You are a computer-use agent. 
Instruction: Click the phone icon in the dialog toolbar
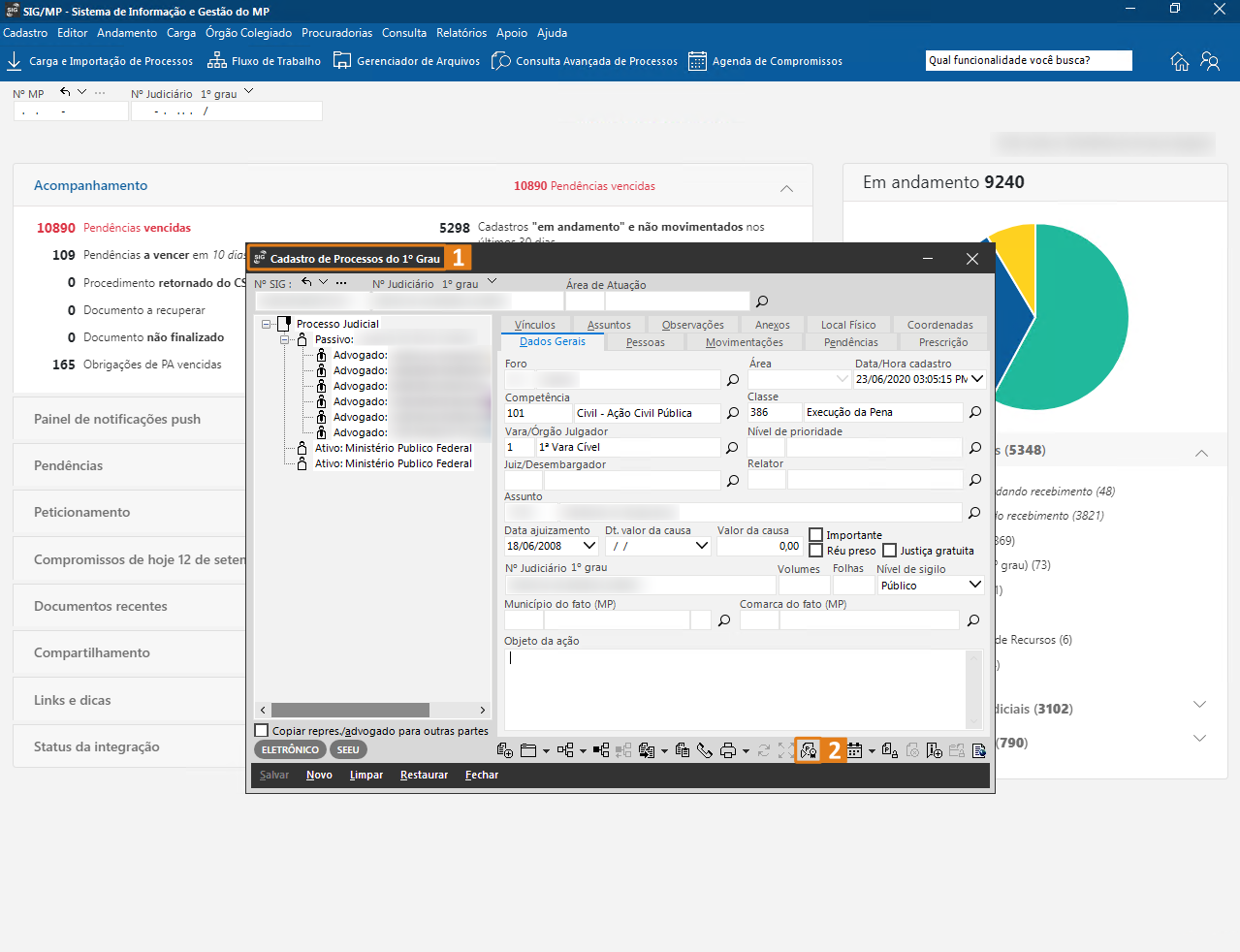pyautogui.click(x=705, y=750)
